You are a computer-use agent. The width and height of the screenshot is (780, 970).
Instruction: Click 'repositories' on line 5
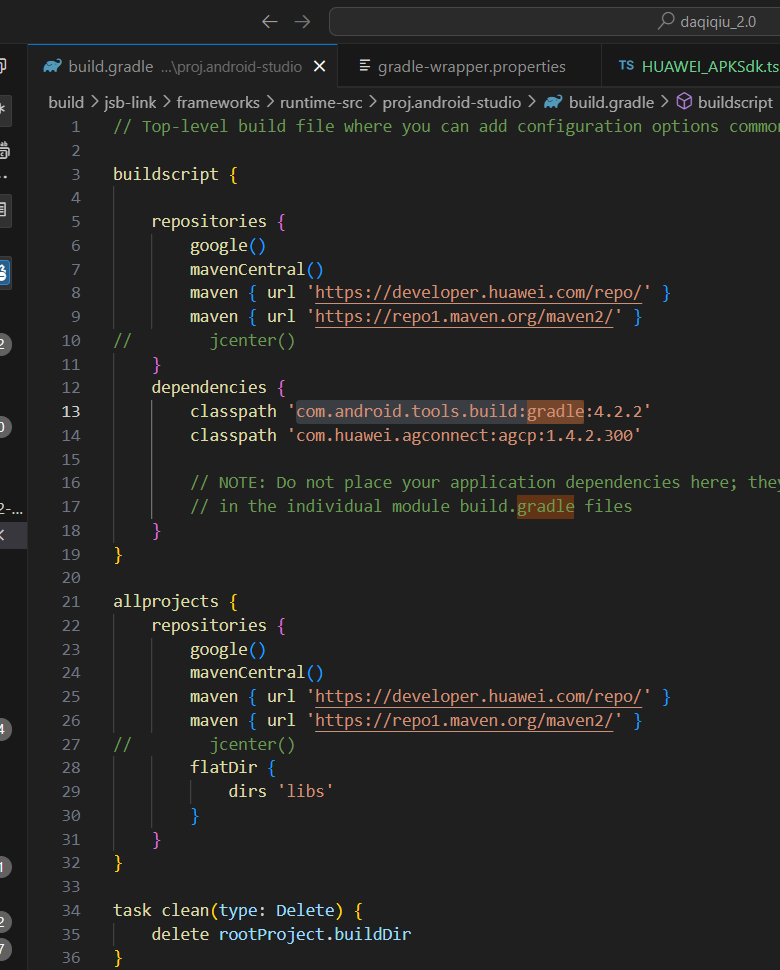click(209, 221)
